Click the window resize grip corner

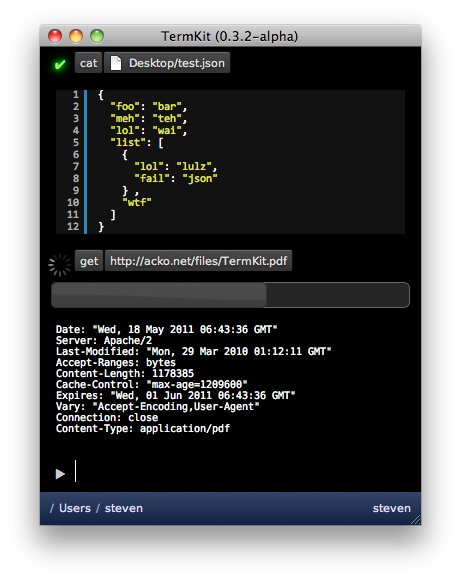pyautogui.click(x=416, y=519)
